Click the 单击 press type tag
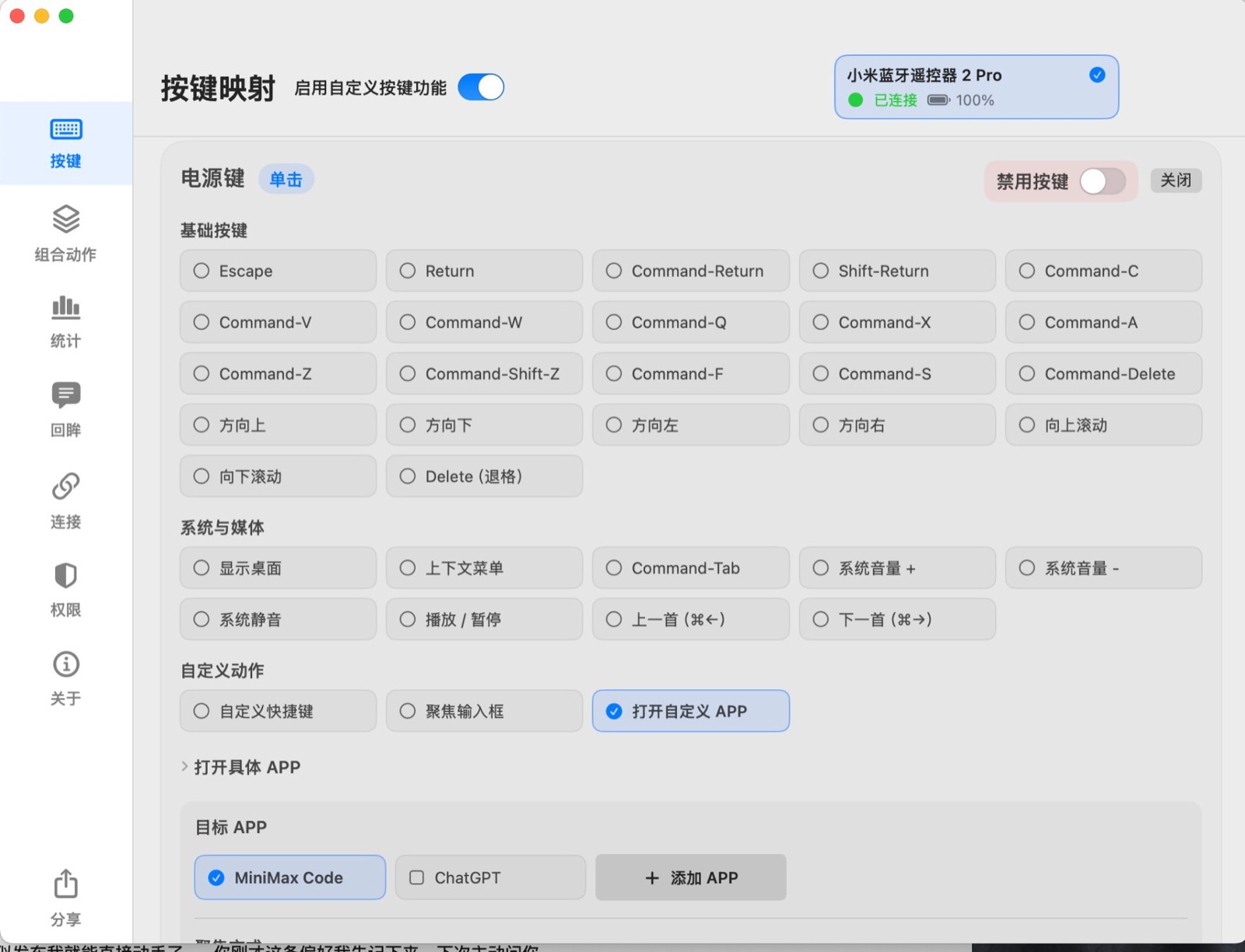Image resolution: width=1245 pixels, height=952 pixels. click(x=286, y=180)
